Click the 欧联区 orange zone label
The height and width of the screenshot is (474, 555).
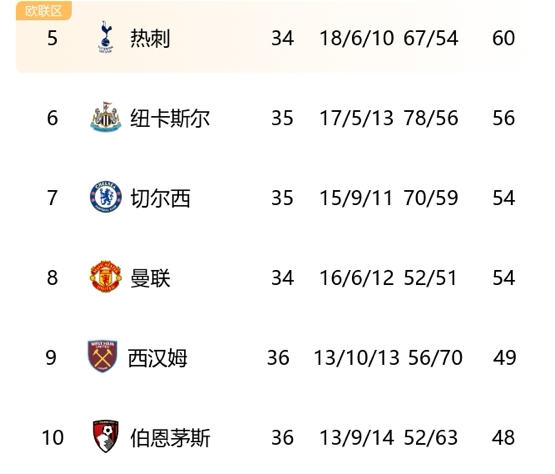click(44, 11)
